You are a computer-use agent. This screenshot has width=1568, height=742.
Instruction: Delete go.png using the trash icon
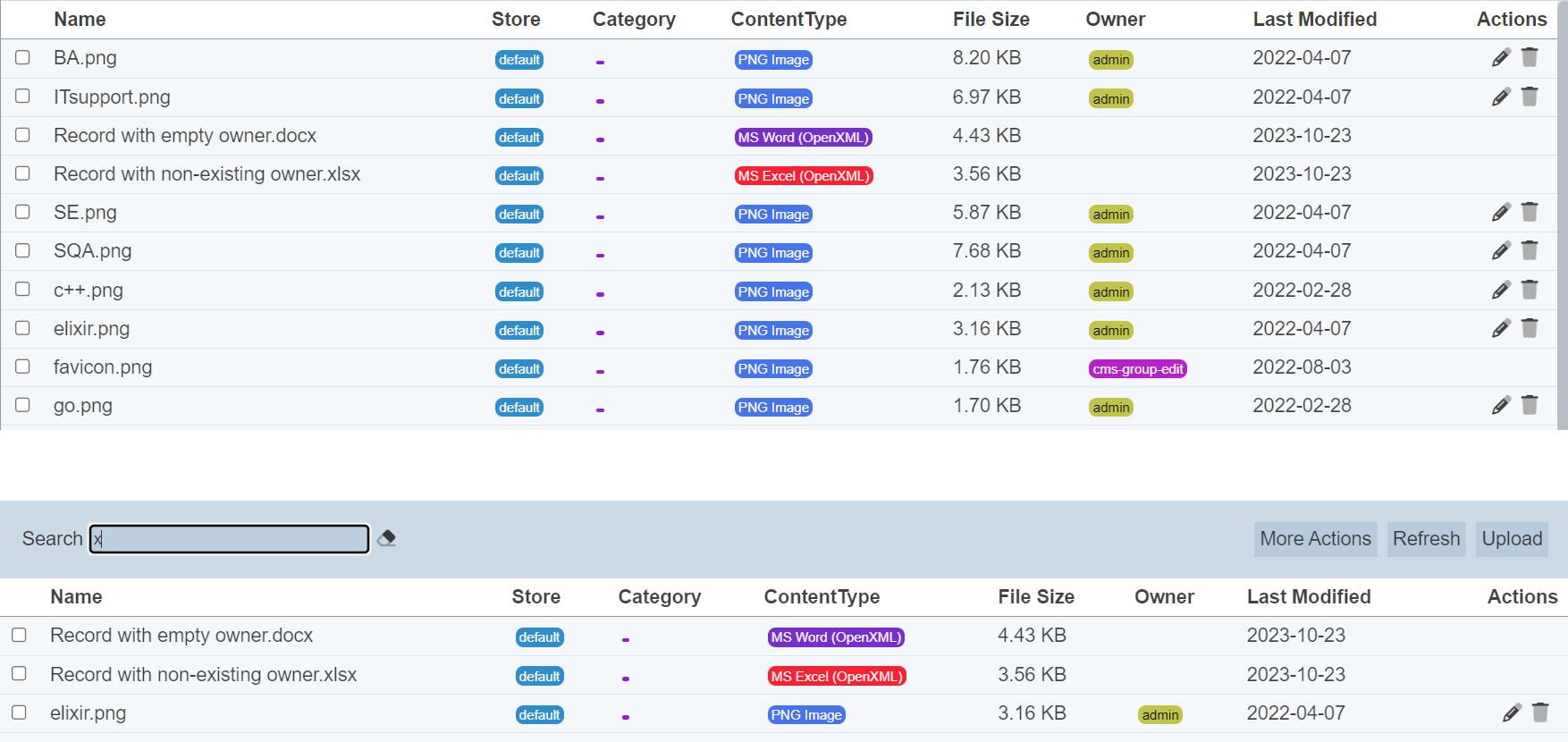pyautogui.click(x=1530, y=406)
